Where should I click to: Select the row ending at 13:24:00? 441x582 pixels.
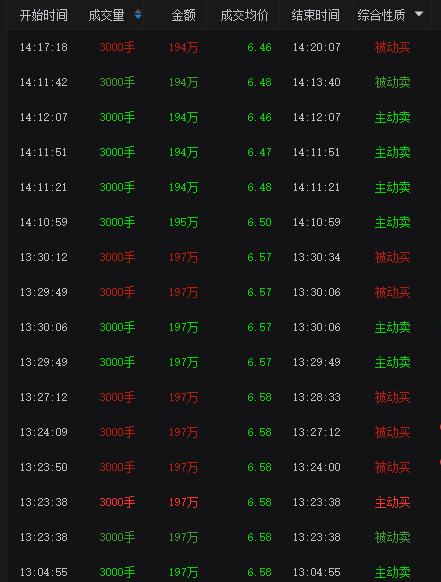pyautogui.click(x=220, y=467)
